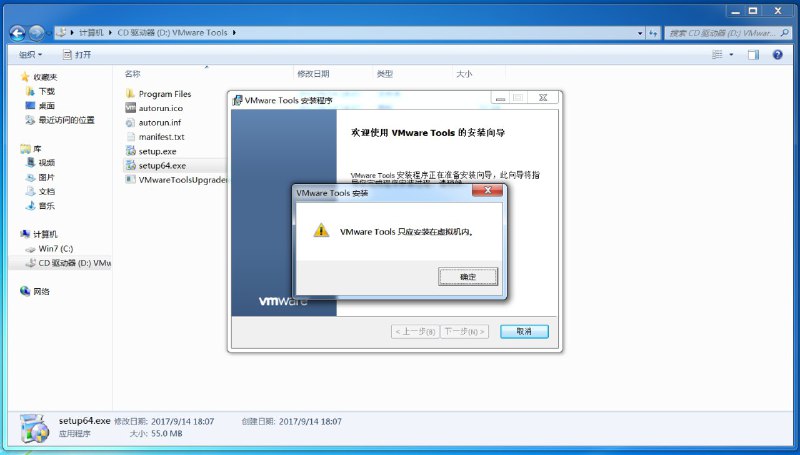Click the 上一步 back wizard button
Image resolution: width=800 pixels, height=455 pixels.
click(x=415, y=332)
